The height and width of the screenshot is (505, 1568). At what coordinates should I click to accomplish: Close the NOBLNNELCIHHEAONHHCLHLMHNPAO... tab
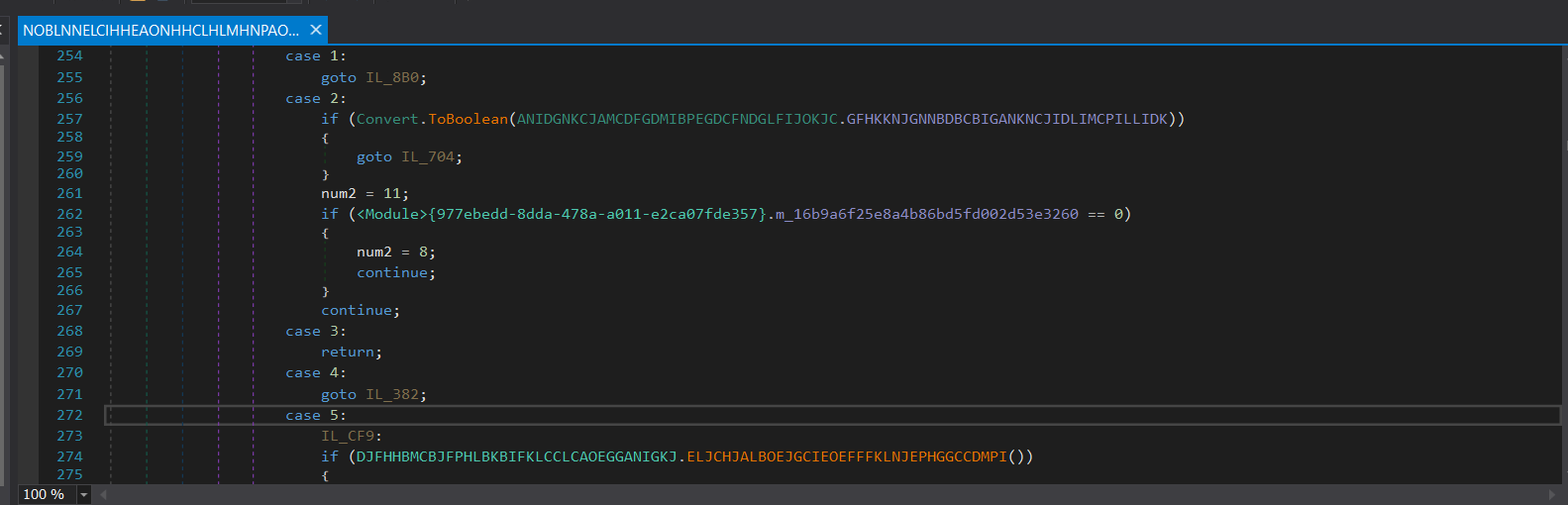(x=316, y=30)
